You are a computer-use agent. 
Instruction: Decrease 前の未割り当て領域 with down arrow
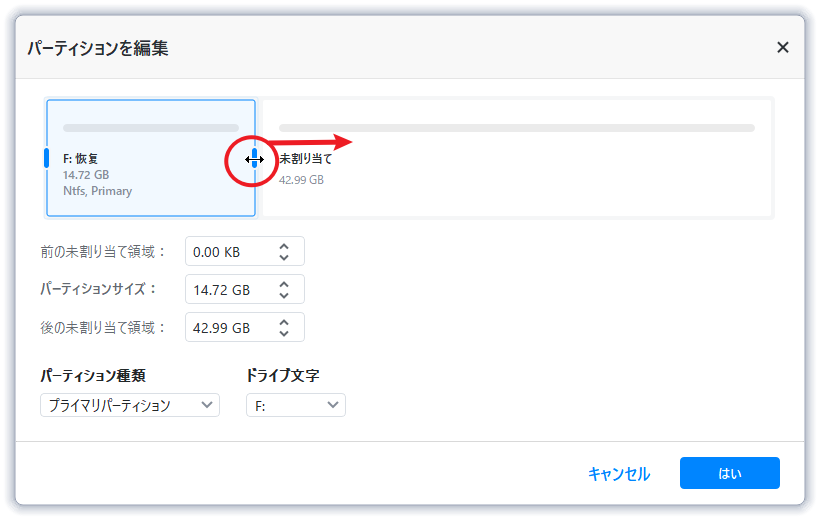284,257
